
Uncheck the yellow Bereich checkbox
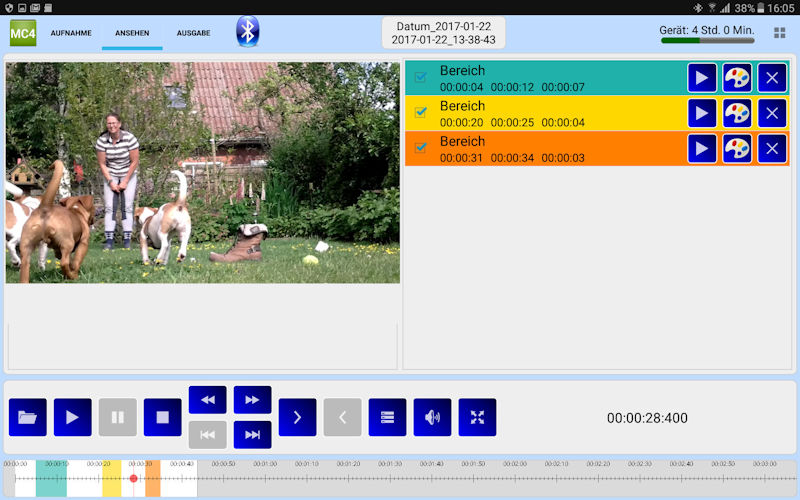tap(421, 112)
